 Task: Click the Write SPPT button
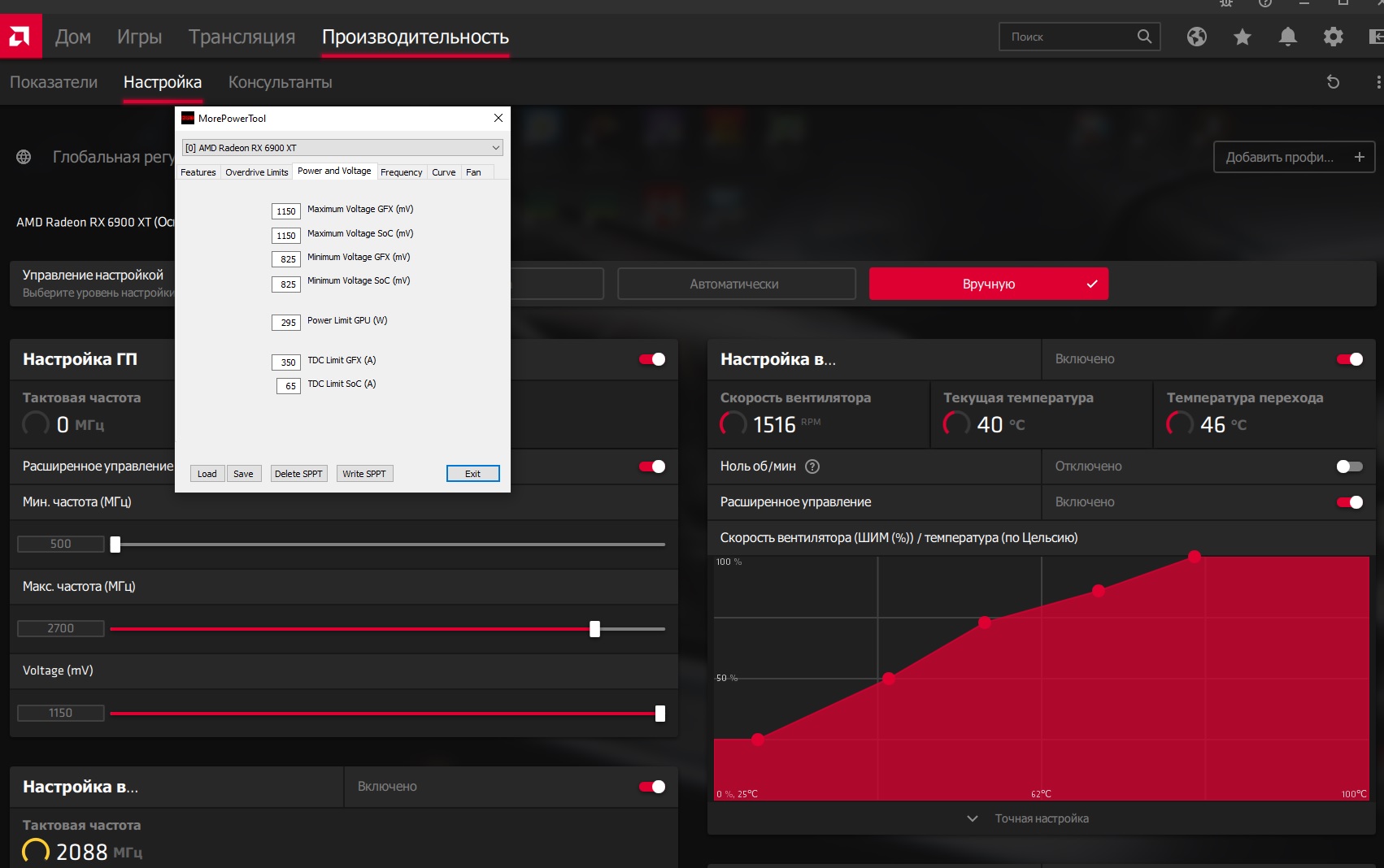pos(364,474)
